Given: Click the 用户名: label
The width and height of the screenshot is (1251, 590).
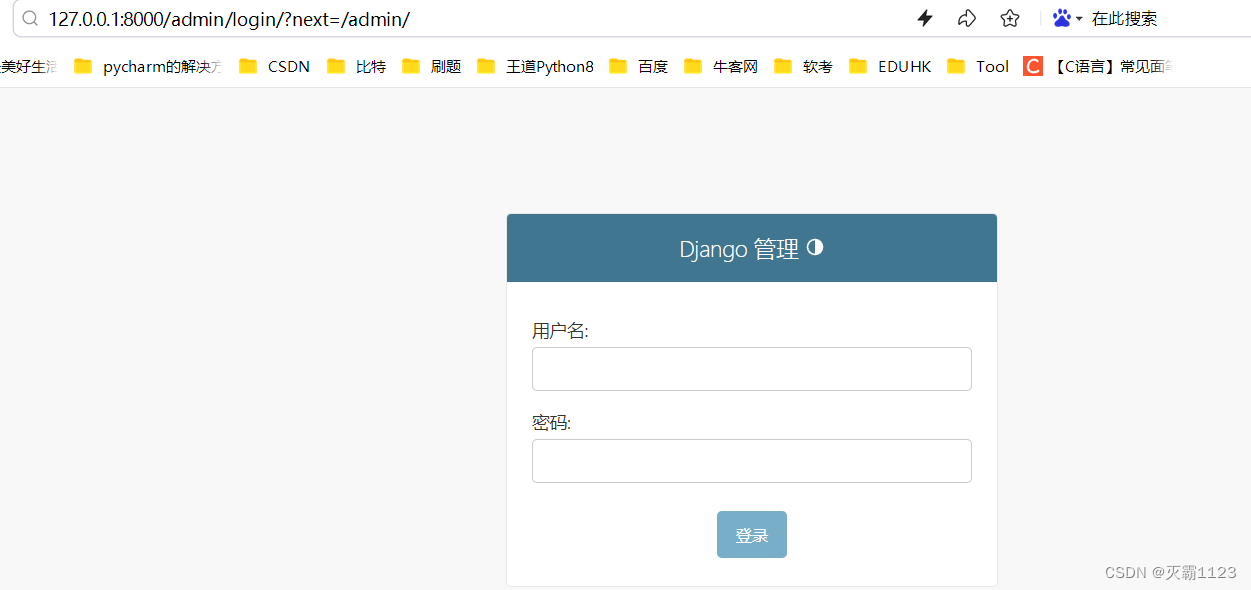Looking at the screenshot, I should pyautogui.click(x=560, y=331).
